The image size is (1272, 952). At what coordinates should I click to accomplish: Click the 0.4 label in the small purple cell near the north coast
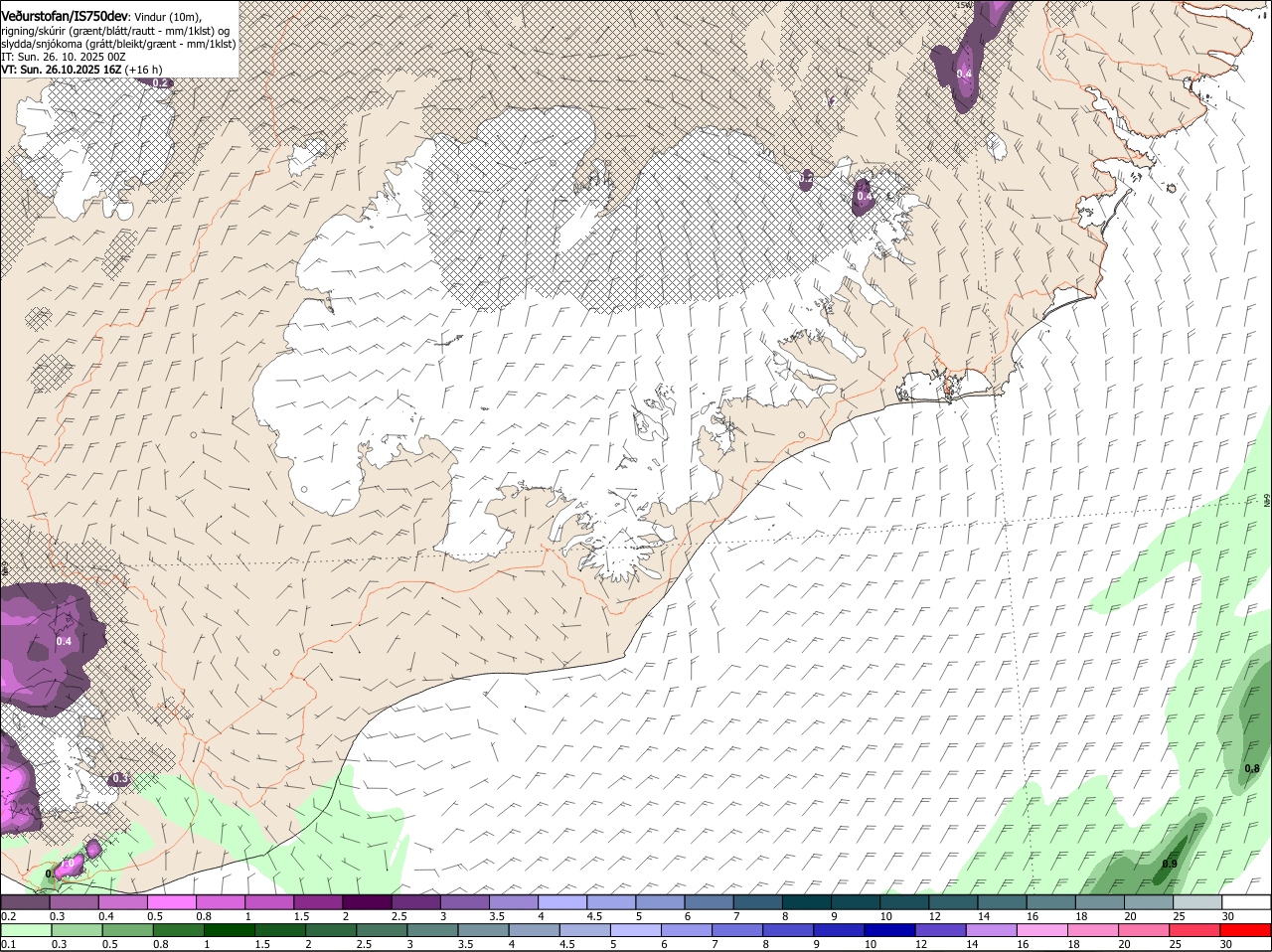click(x=865, y=197)
